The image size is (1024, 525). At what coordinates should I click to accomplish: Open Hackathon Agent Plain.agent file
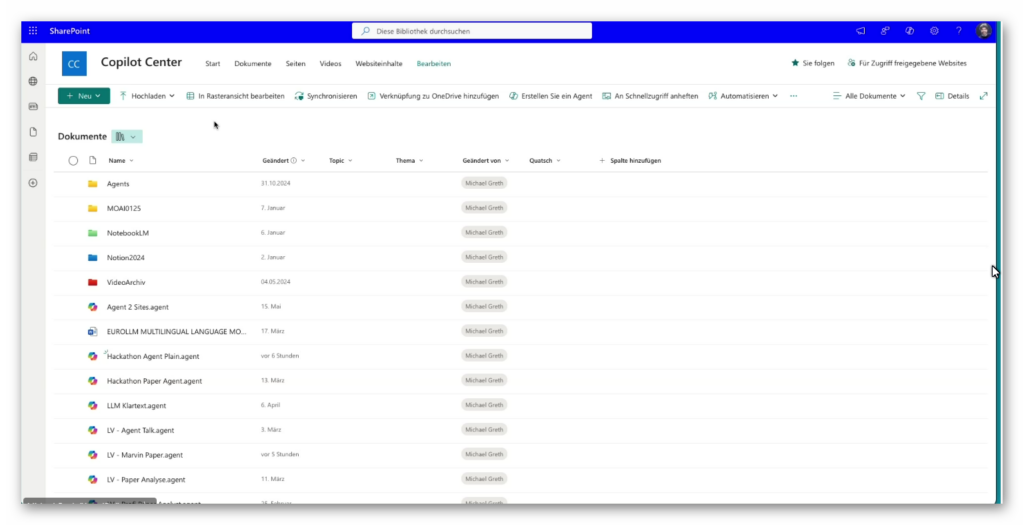pyautogui.click(x=153, y=357)
